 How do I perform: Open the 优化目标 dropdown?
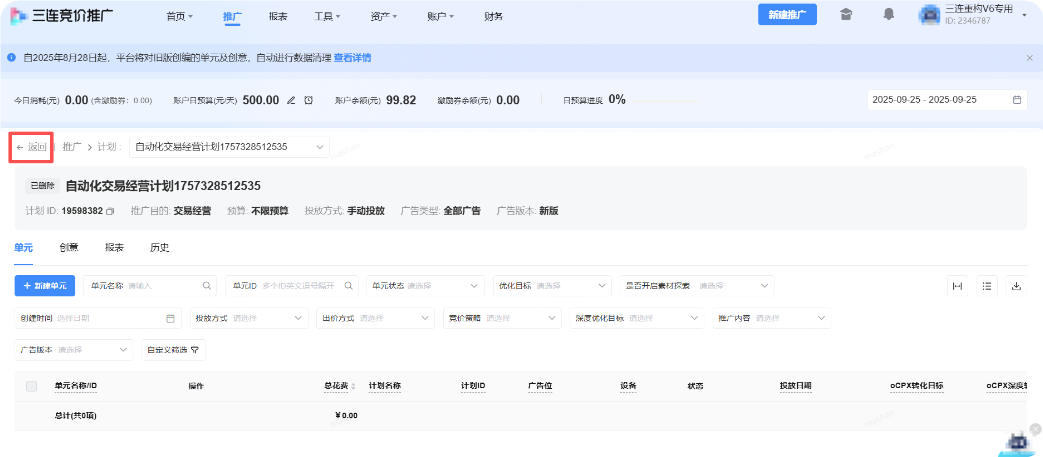coord(552,285)
